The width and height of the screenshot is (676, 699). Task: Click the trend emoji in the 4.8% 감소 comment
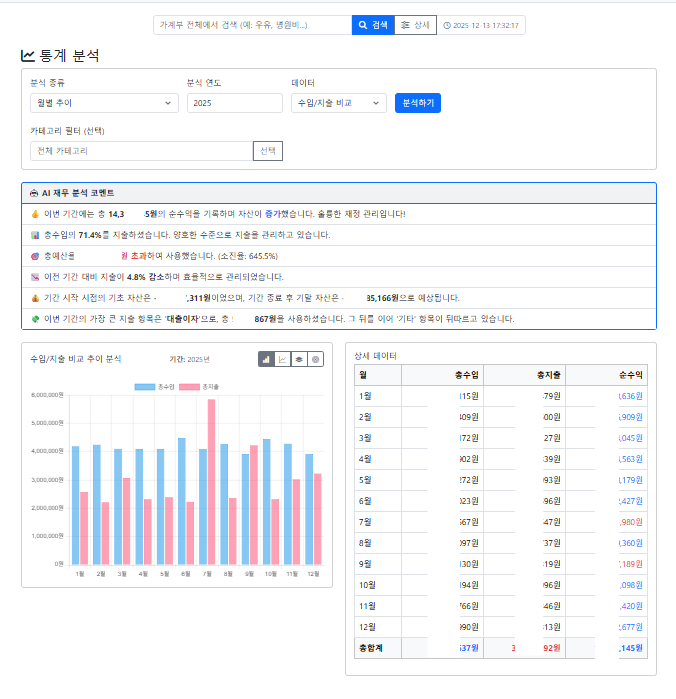click(35, 277)
